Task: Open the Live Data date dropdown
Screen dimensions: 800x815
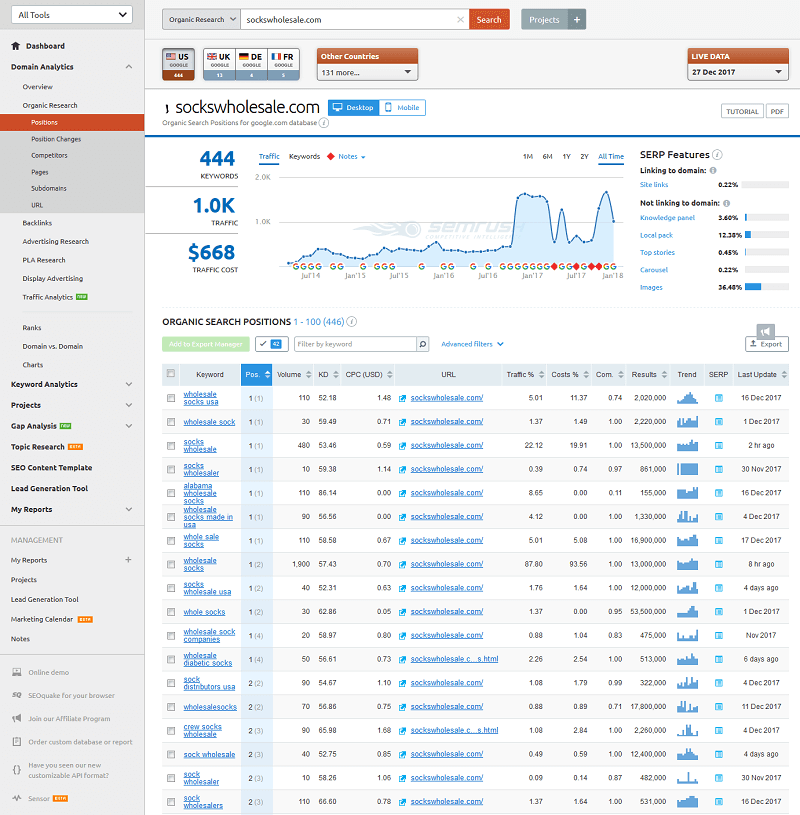Action: tap(738, 72)
